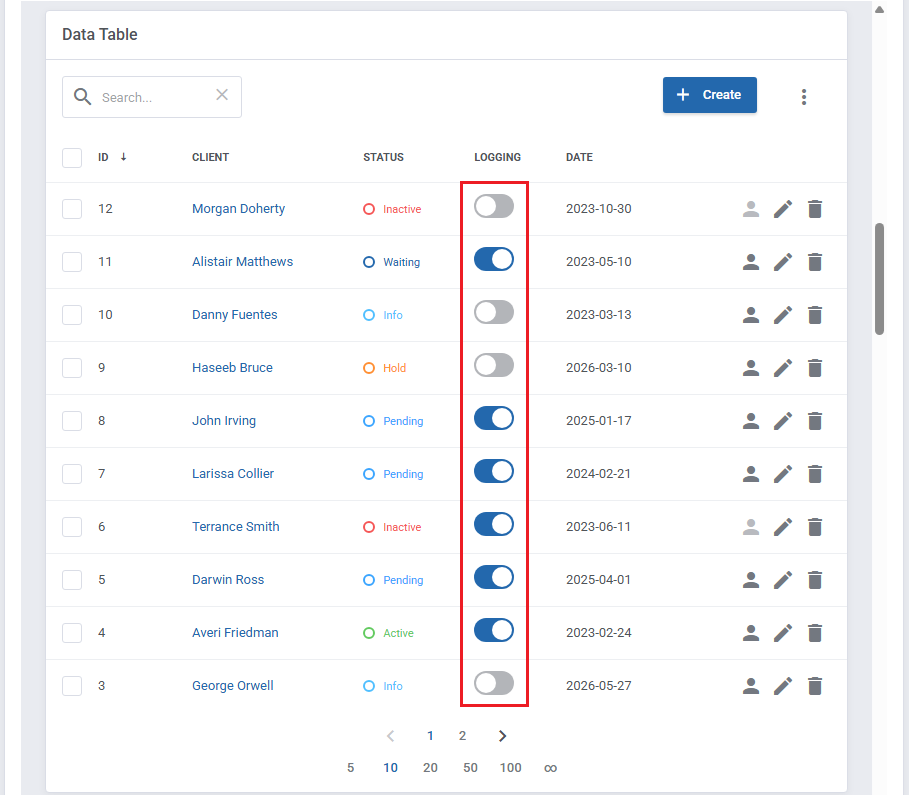This screenshot has width=909, height=795.
Task: Show 100 rows per page
Action: pyautogui.click(x=511, y=768)
